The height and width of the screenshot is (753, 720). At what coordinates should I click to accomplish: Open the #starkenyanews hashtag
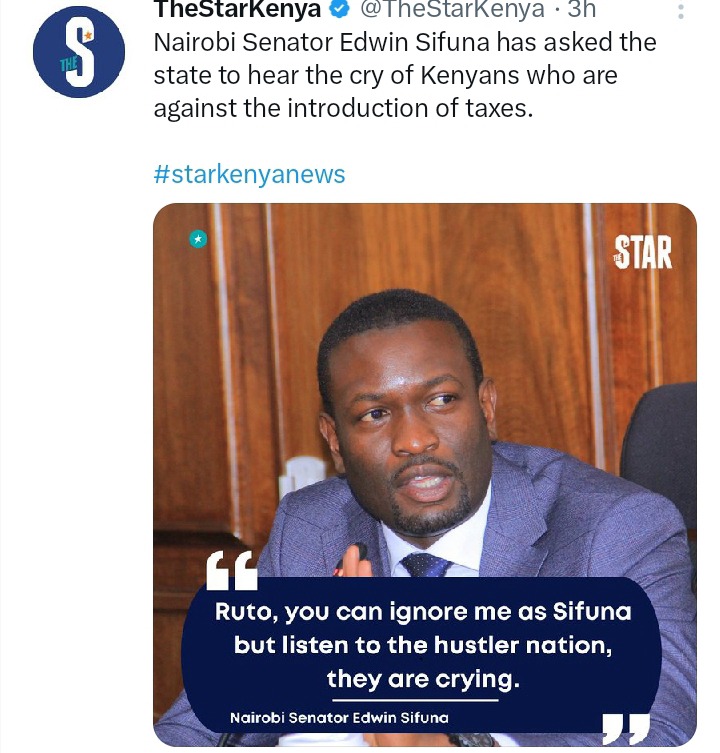[x=249, y=174]
